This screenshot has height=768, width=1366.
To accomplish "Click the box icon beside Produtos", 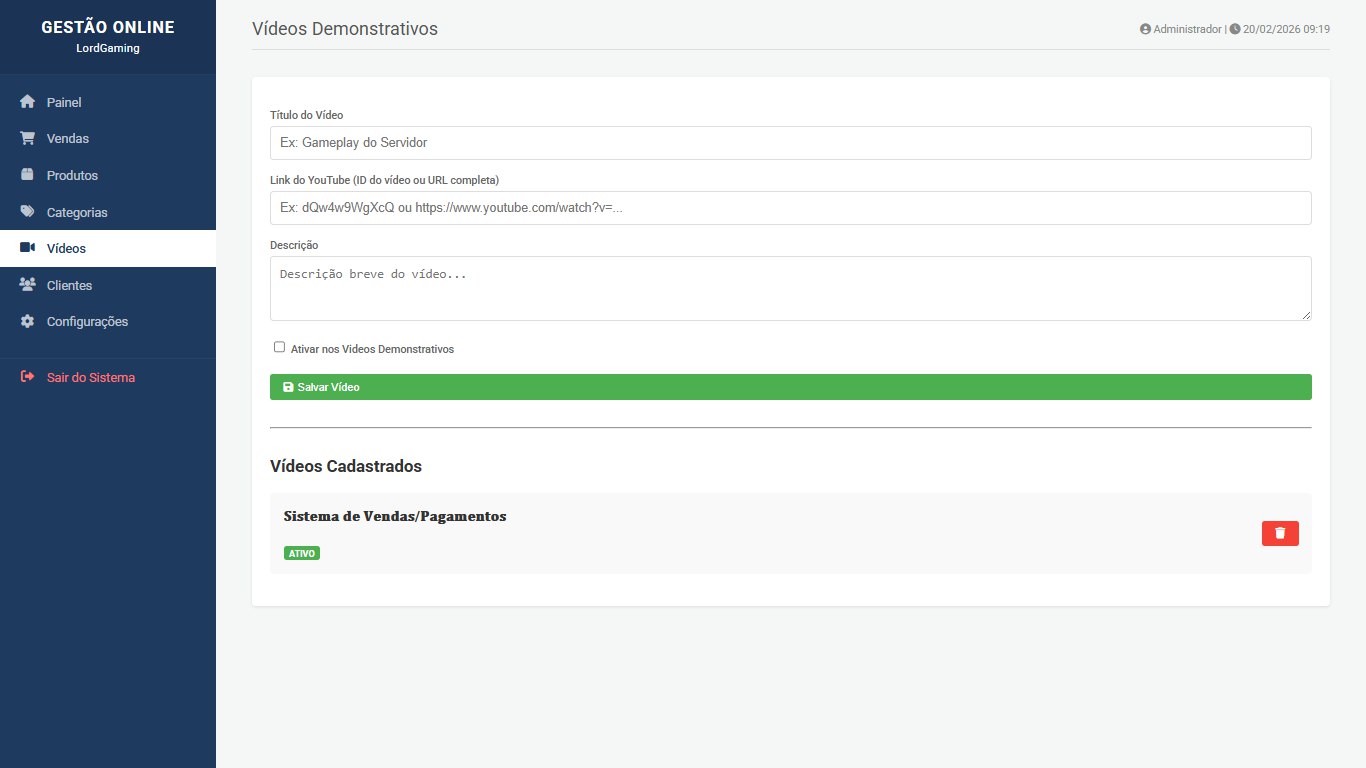I will click(28, 175).
